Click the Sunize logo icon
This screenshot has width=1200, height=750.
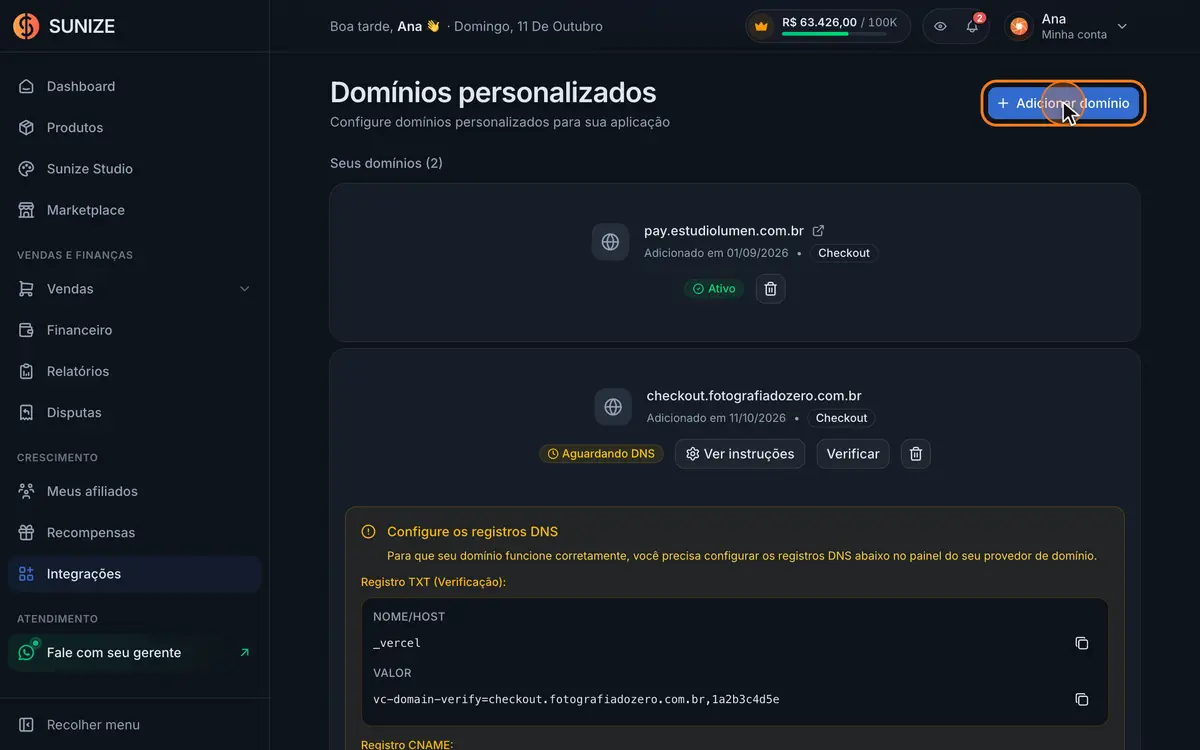click(x=26, y=26)
